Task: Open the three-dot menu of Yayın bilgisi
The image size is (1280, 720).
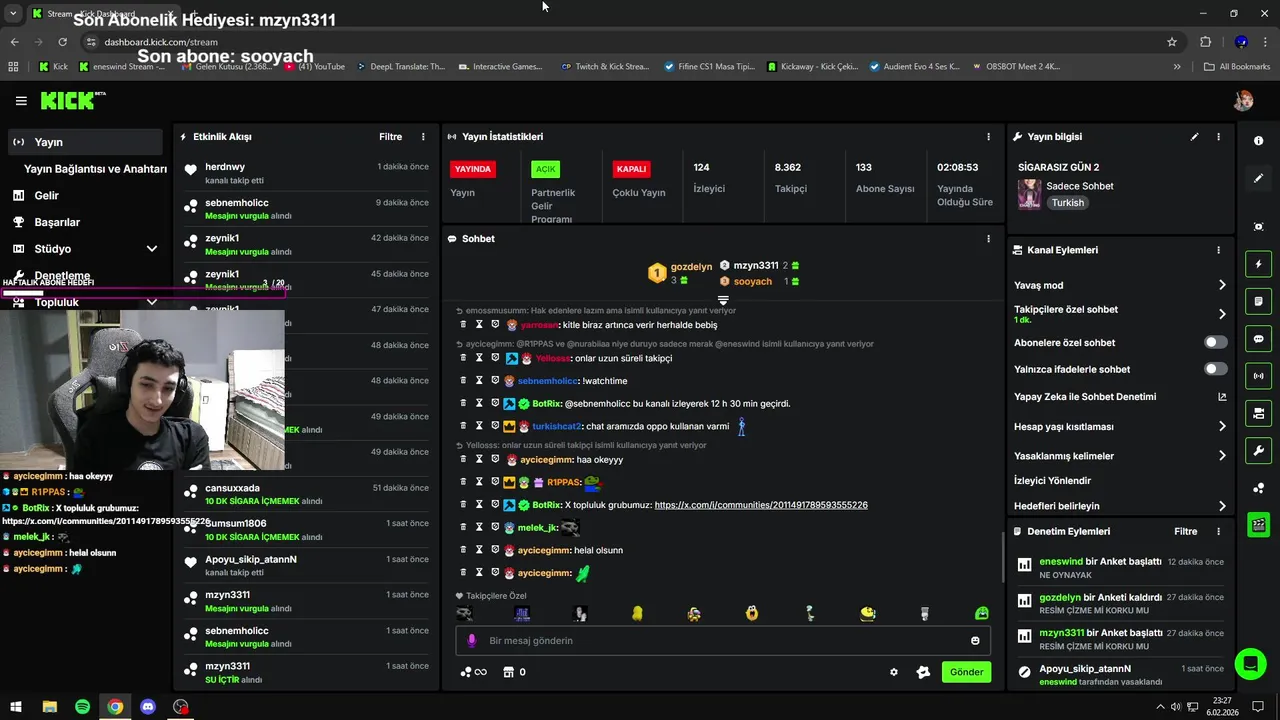Action: click(1218, 137)
